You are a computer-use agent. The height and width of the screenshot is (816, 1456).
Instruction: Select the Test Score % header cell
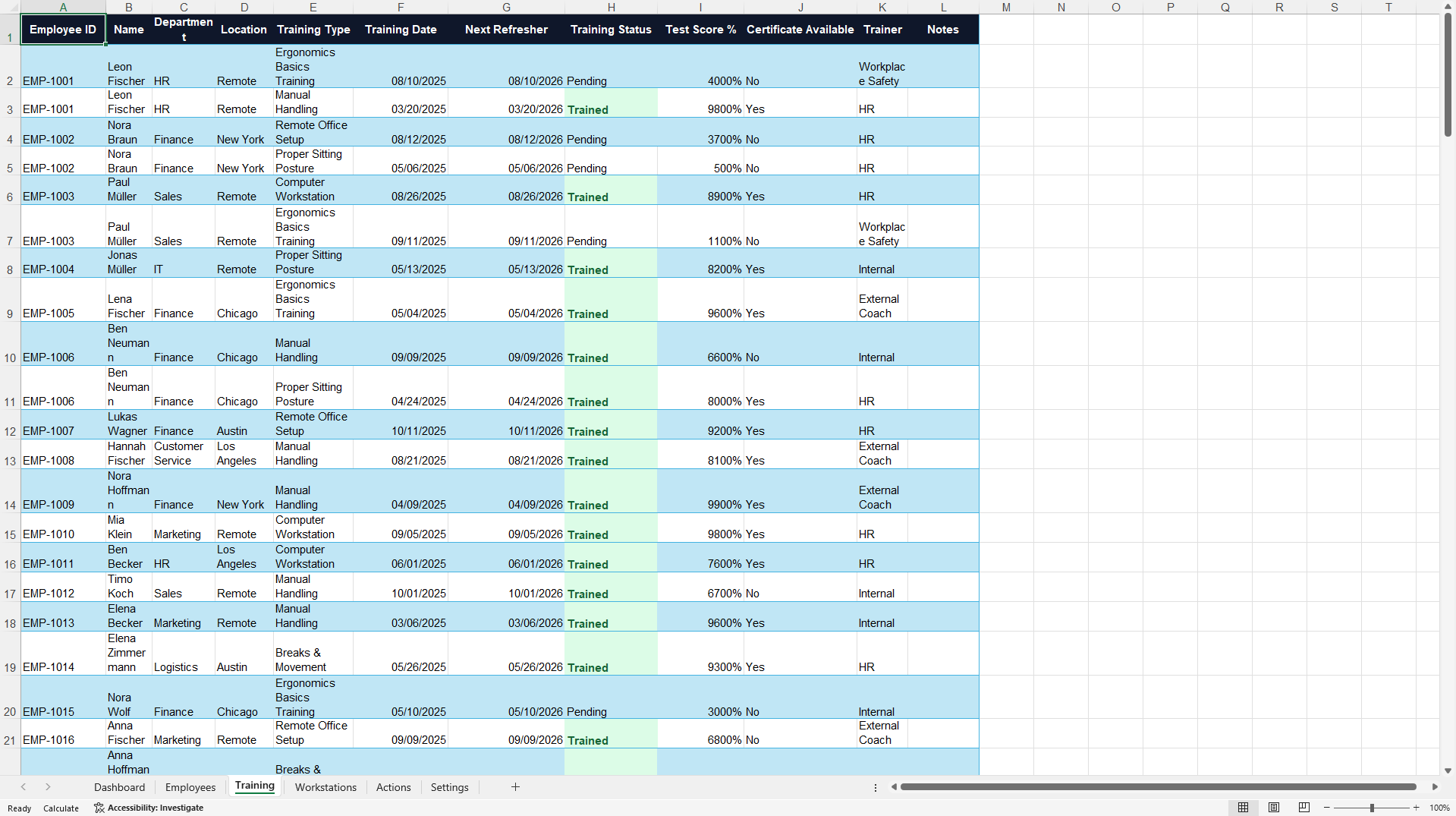click(x=700, y=30)
